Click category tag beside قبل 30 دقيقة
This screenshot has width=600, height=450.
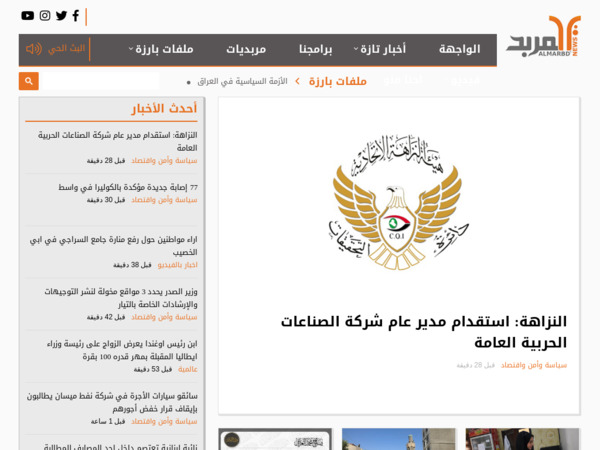pos(164,200)
